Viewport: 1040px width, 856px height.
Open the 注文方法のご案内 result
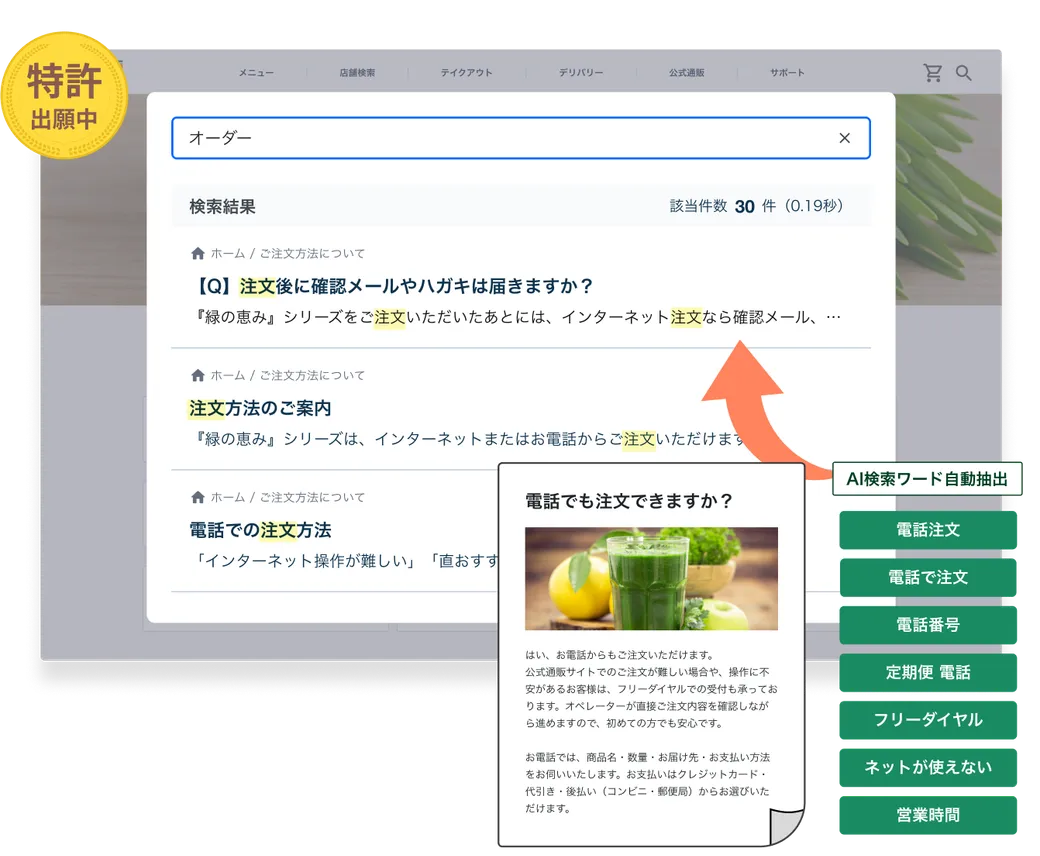pyautogui.click(x=260, y=408)
